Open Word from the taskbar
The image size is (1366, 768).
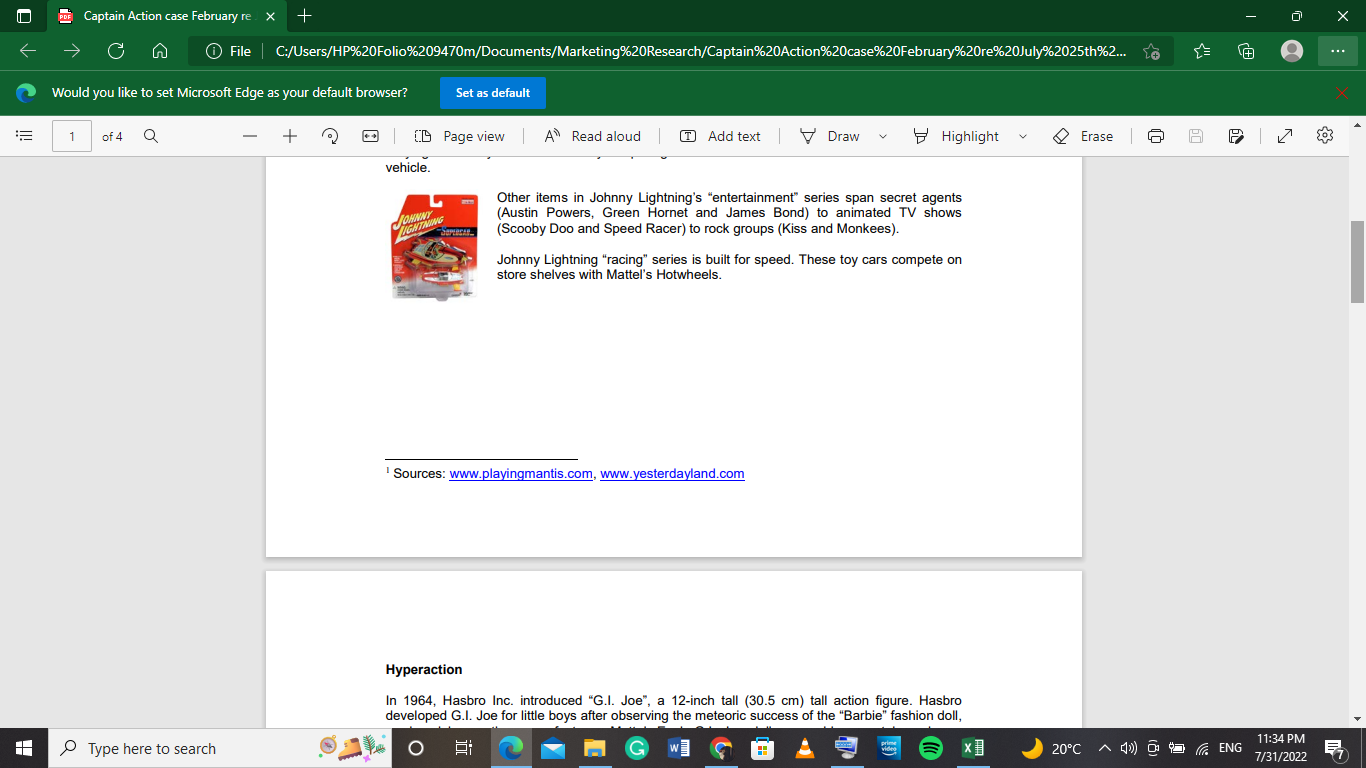coord(679,748)
